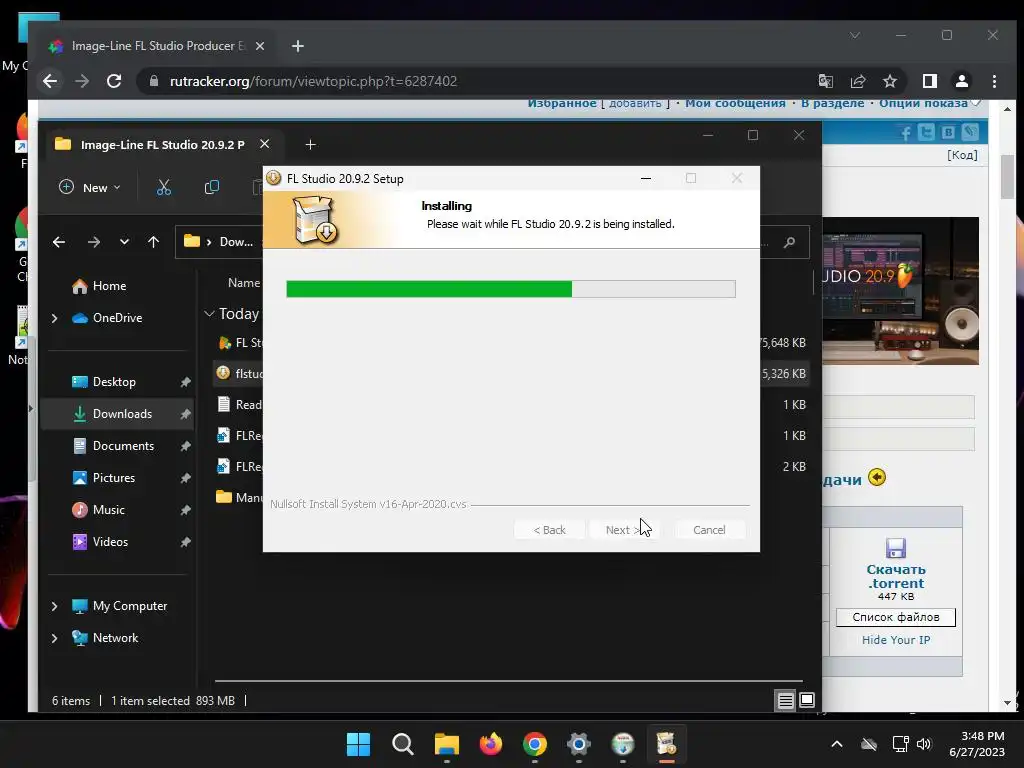The width and height of the screenshot is (1024, 768).
Task: Open Firefox from the taskbar
Action: [490, 744]
